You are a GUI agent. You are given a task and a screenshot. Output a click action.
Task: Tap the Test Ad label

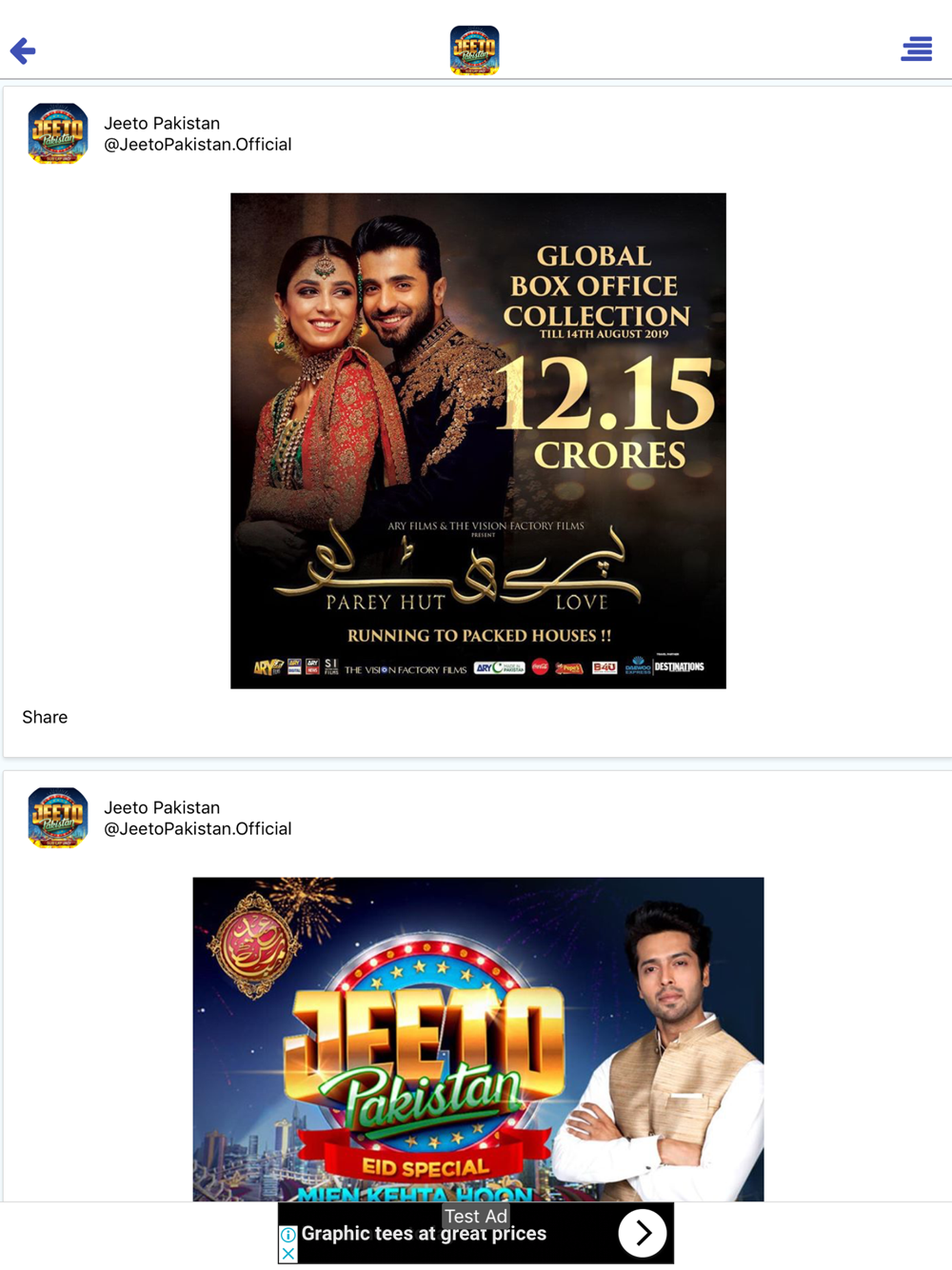(476, 1216)
